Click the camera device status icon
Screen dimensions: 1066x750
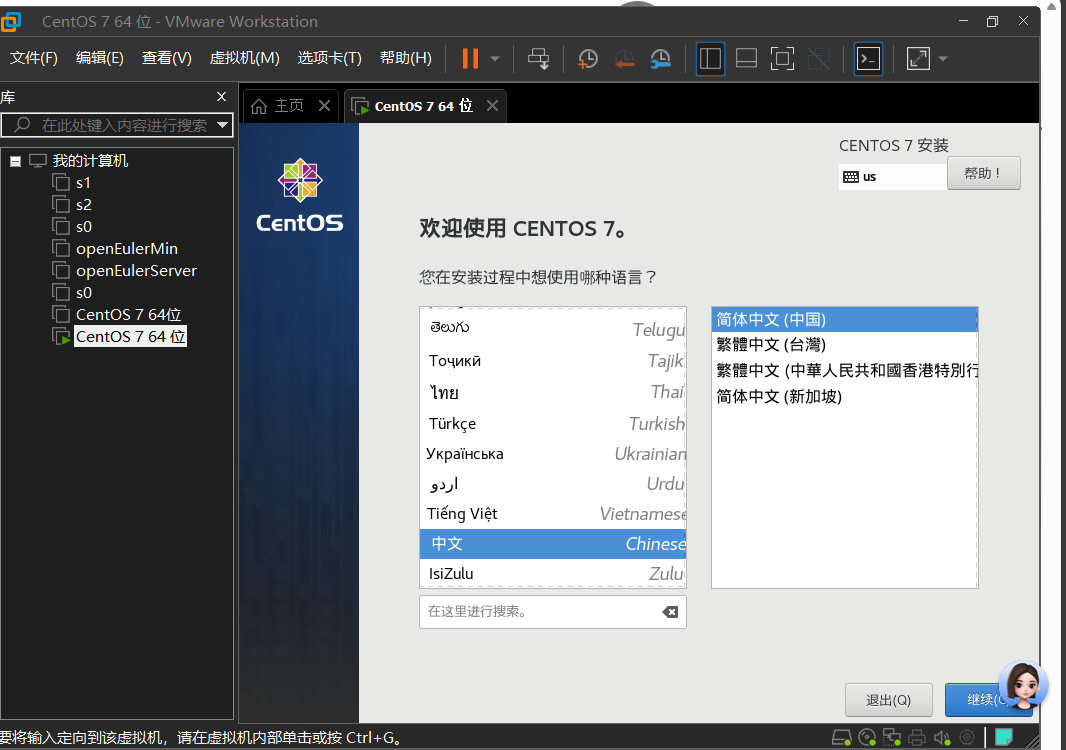click(967, 738)
